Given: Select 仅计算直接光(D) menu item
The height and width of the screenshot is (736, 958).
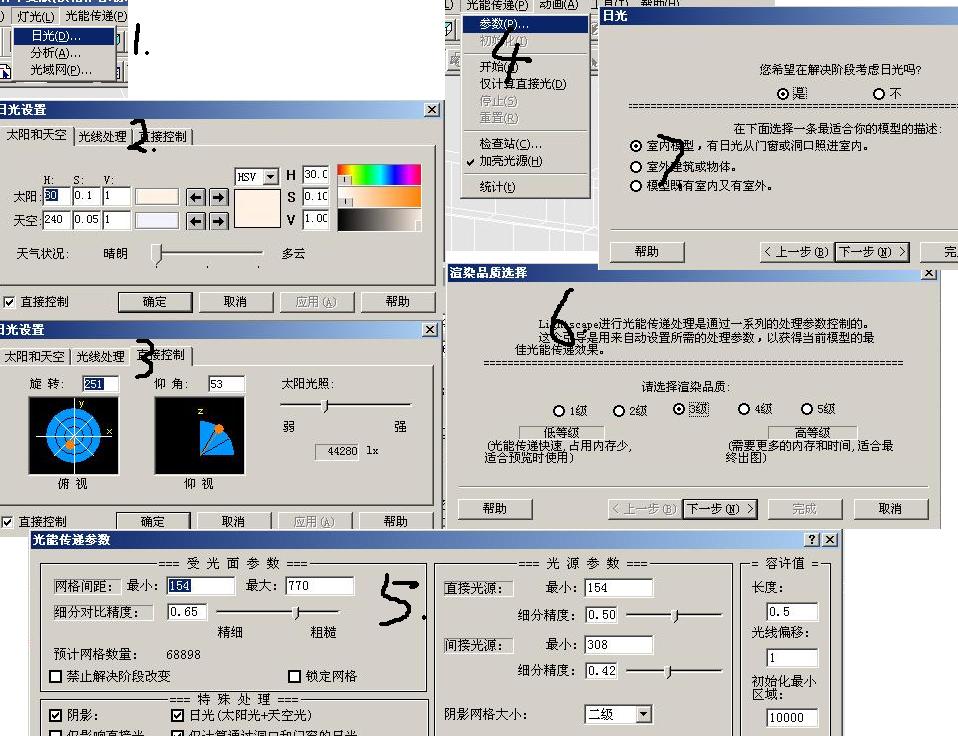Looking at the screenshot, I should click(525, 84).
